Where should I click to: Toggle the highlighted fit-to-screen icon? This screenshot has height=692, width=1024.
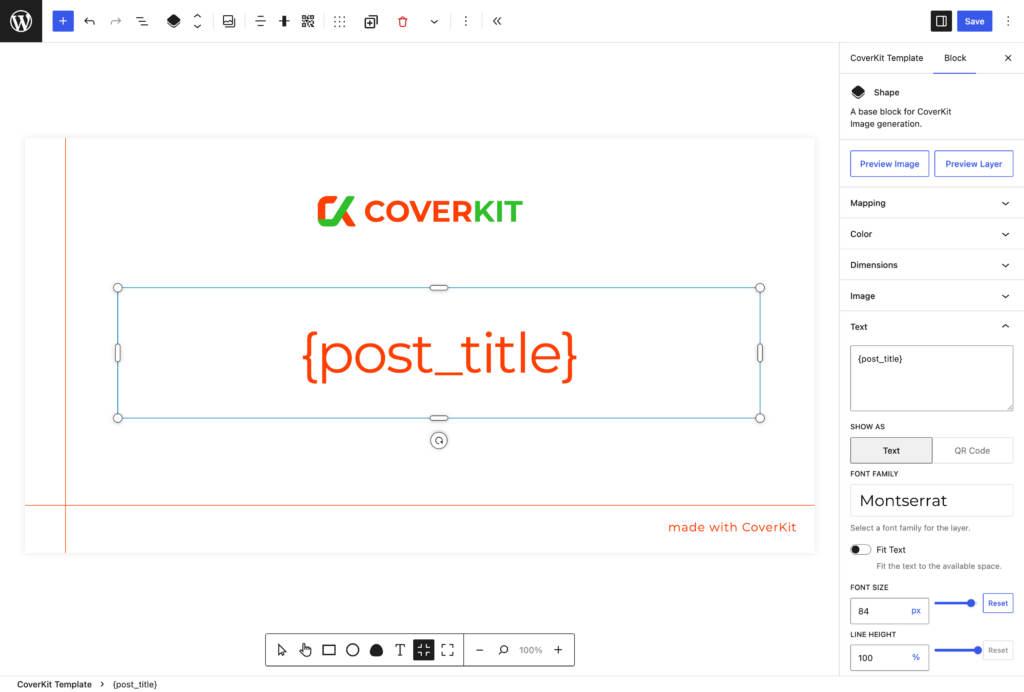pyautogui.click(x=424, y=650)
